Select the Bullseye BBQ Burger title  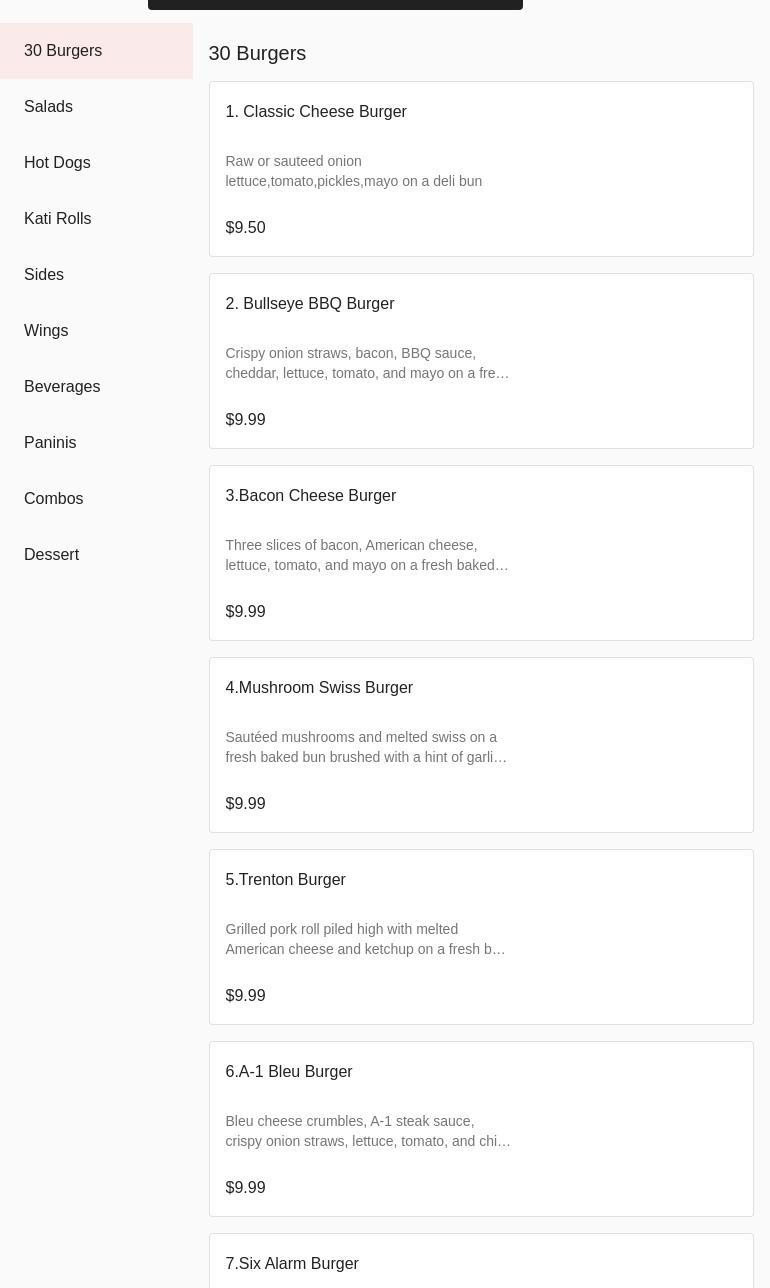tap(310, 304)
